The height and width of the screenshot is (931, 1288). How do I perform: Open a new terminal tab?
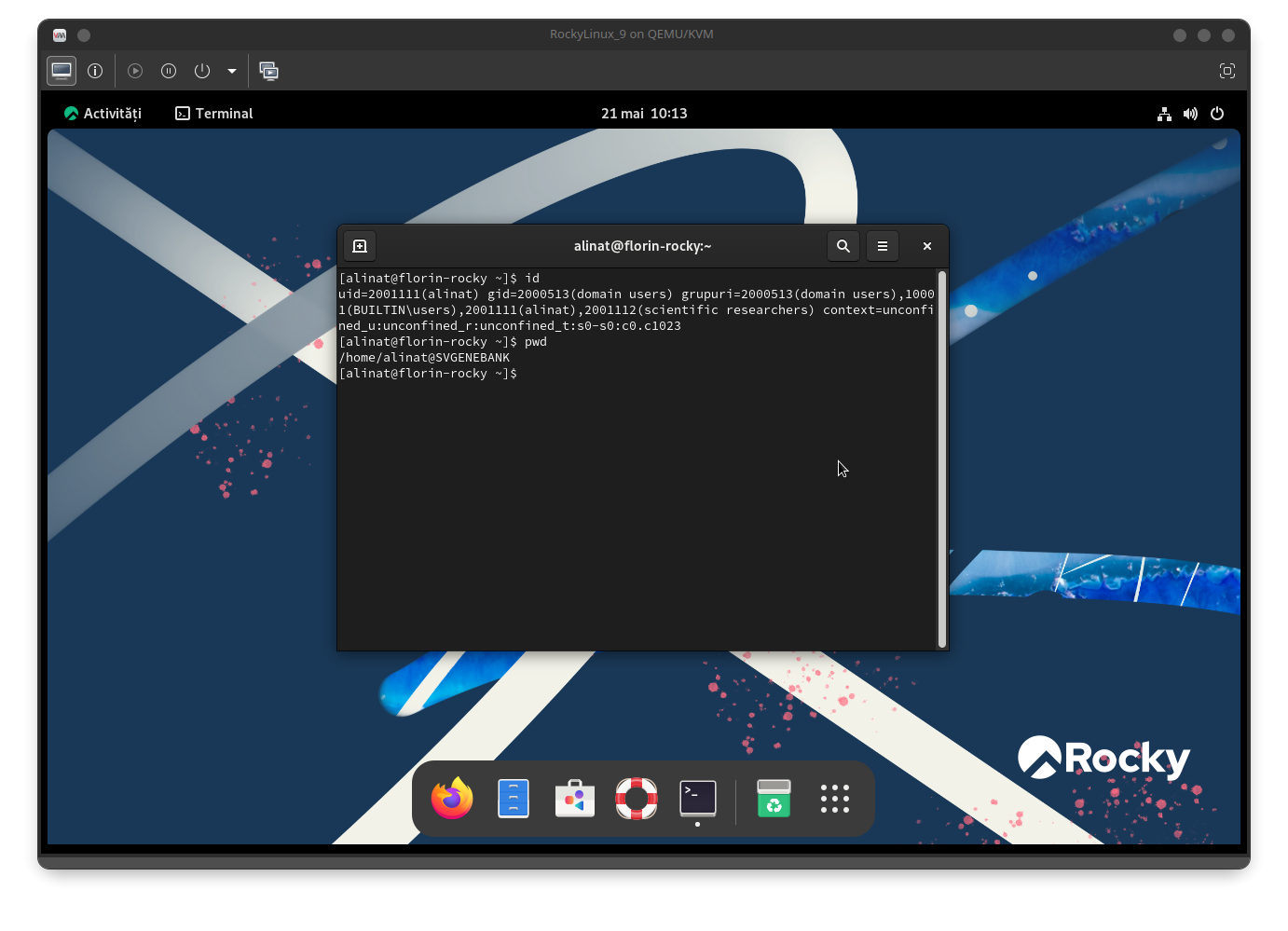click(360, 246)
